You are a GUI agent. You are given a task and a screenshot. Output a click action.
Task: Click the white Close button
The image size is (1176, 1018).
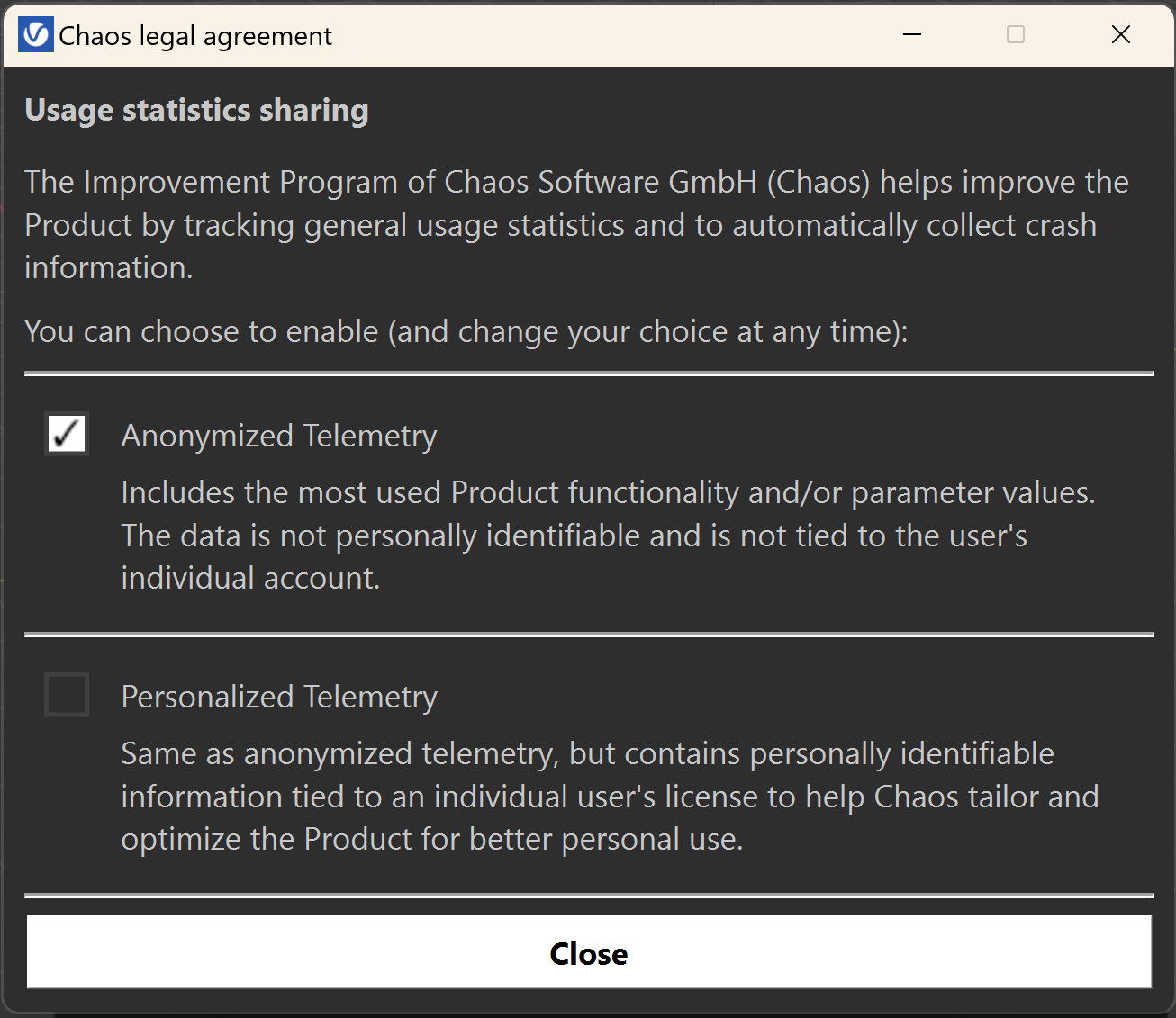589,952
